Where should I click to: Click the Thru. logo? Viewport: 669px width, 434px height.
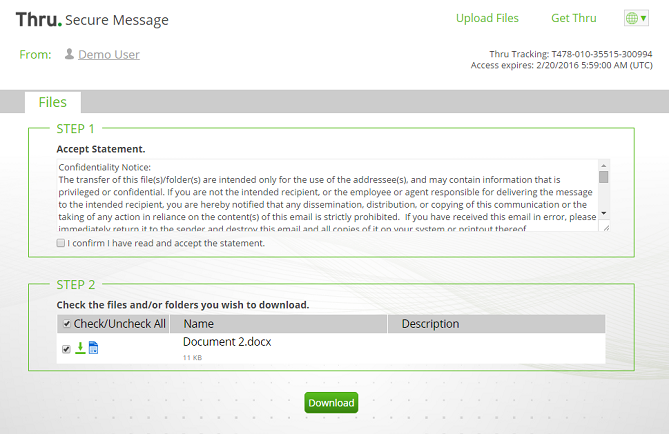[x=39, y=20]
